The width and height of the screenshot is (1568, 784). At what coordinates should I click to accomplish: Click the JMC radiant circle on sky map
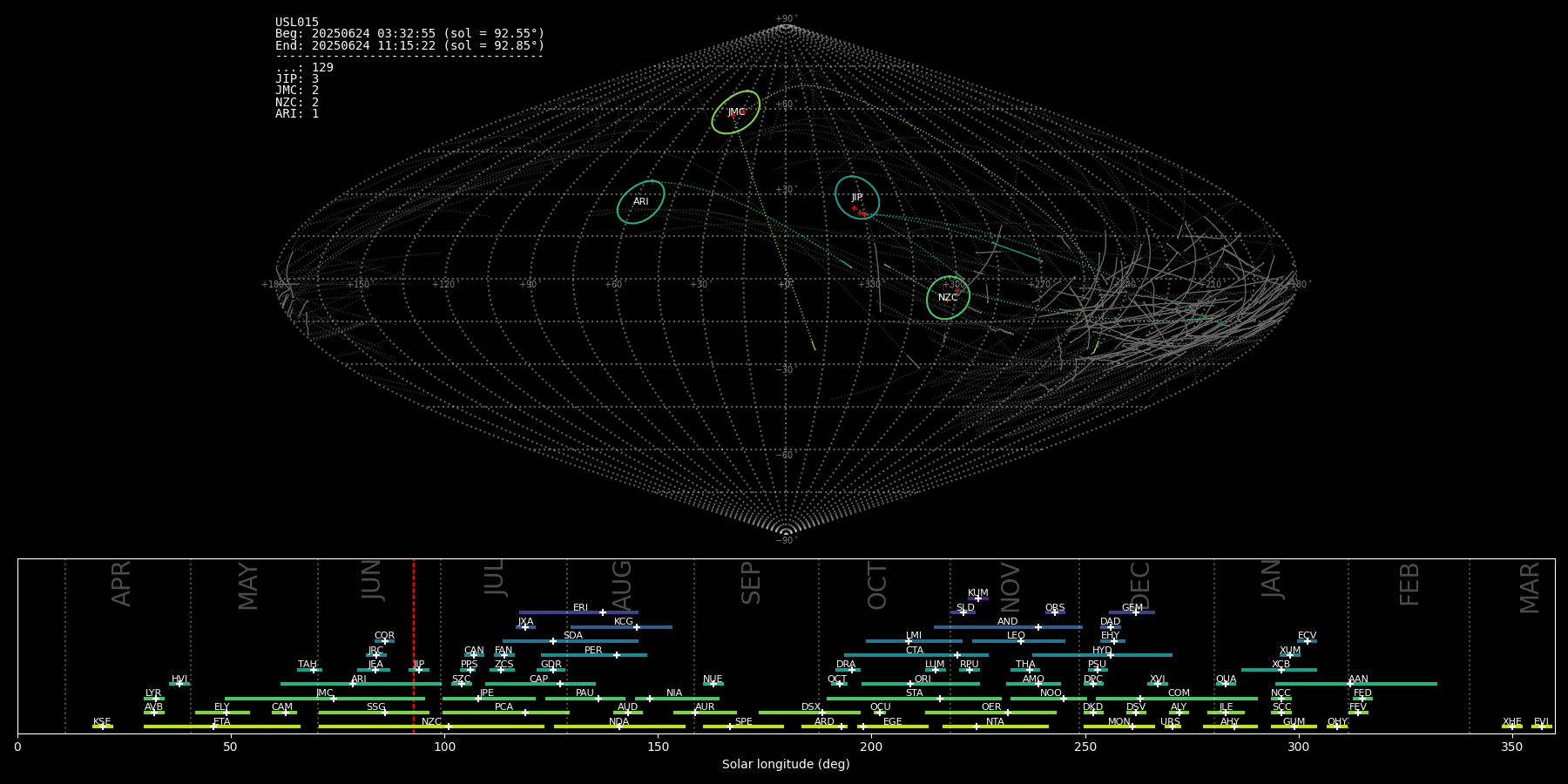736,112
